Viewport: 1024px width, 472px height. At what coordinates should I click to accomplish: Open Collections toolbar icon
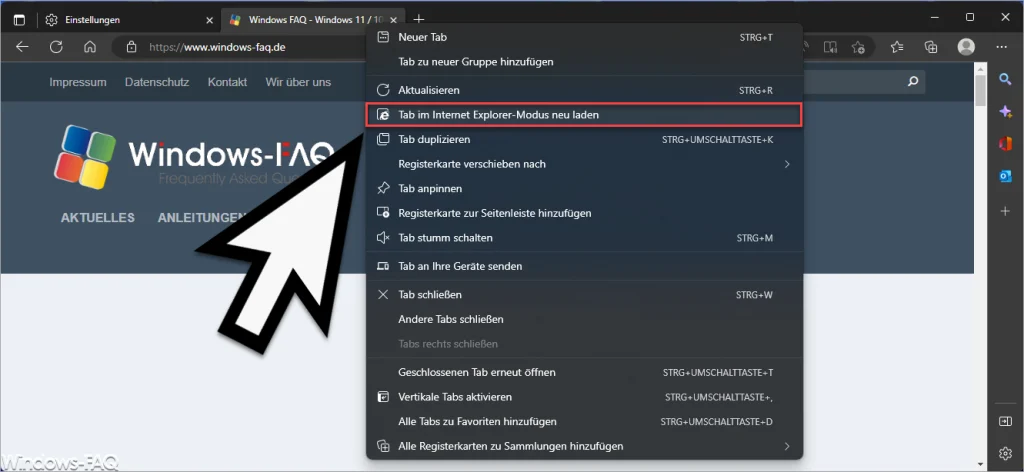931,47
